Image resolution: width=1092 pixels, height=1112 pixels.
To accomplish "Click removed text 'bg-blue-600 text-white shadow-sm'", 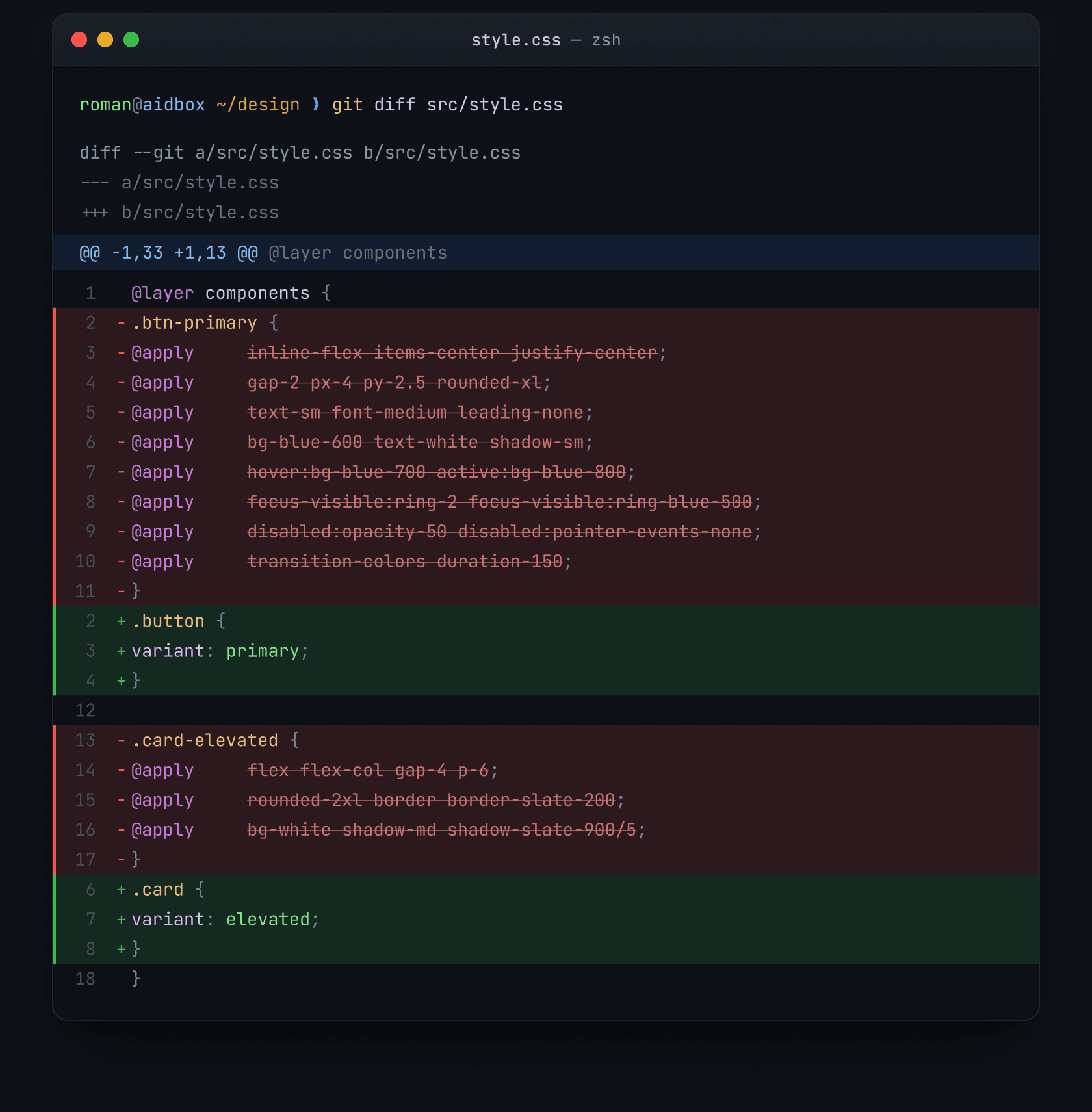I will click(415, 443).
